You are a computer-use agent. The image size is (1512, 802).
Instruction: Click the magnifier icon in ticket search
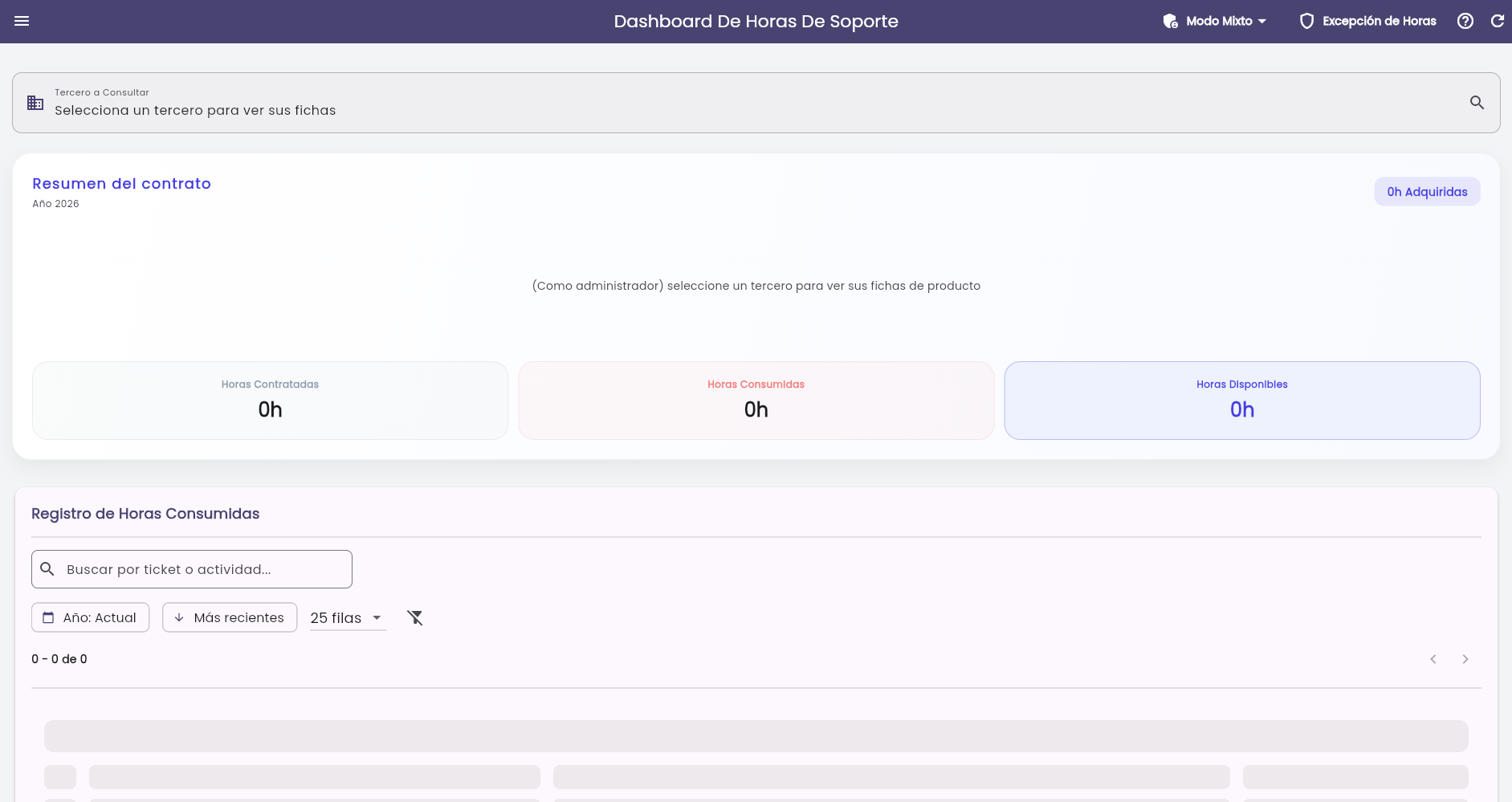tap(47, 569)
